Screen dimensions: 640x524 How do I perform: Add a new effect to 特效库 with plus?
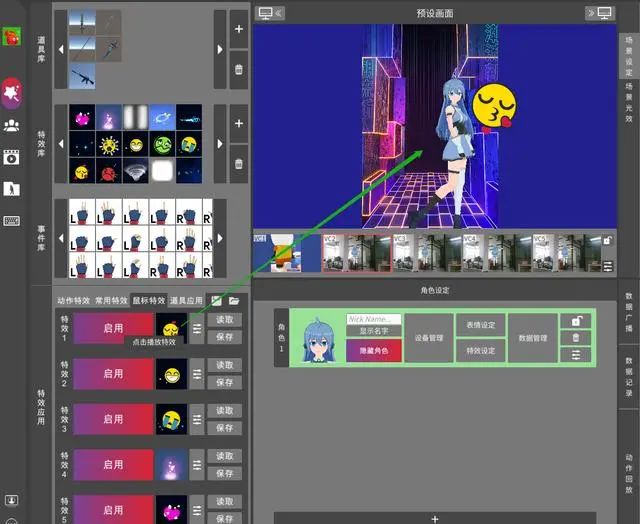[x=239, y=123]
